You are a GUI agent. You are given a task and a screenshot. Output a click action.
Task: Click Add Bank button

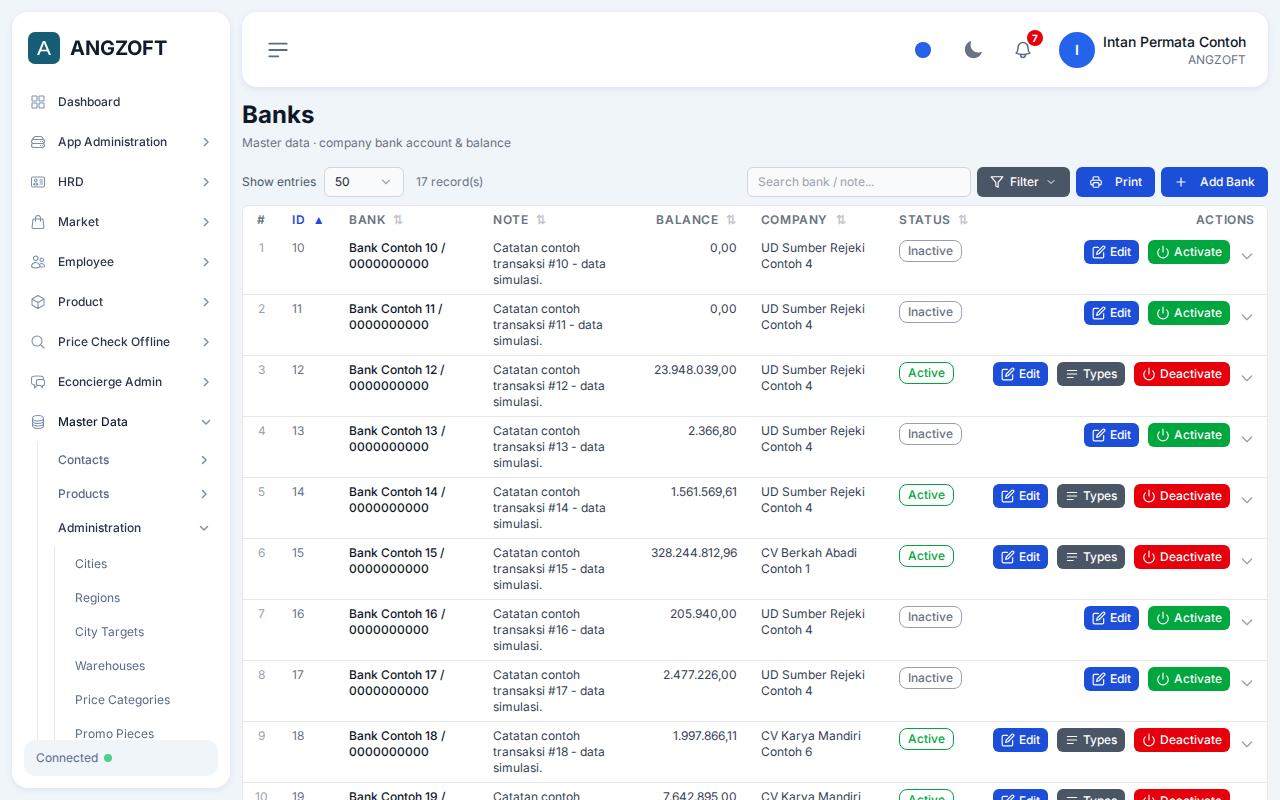click(x=1214, y=182)
